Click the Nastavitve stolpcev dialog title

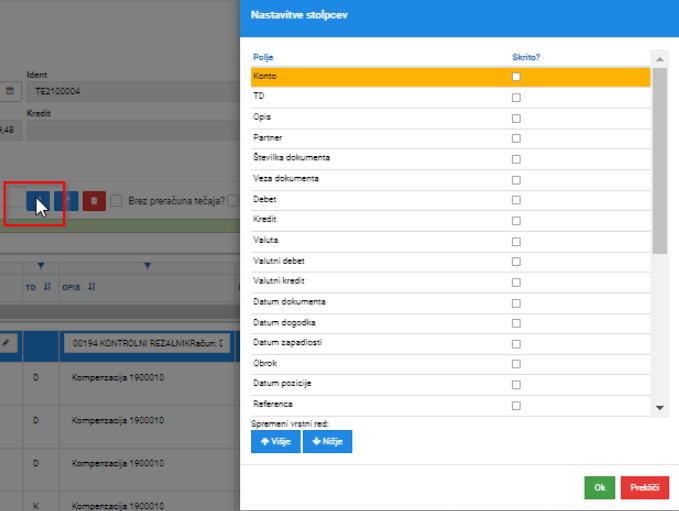pyautogui.click(x=299, y=15)
